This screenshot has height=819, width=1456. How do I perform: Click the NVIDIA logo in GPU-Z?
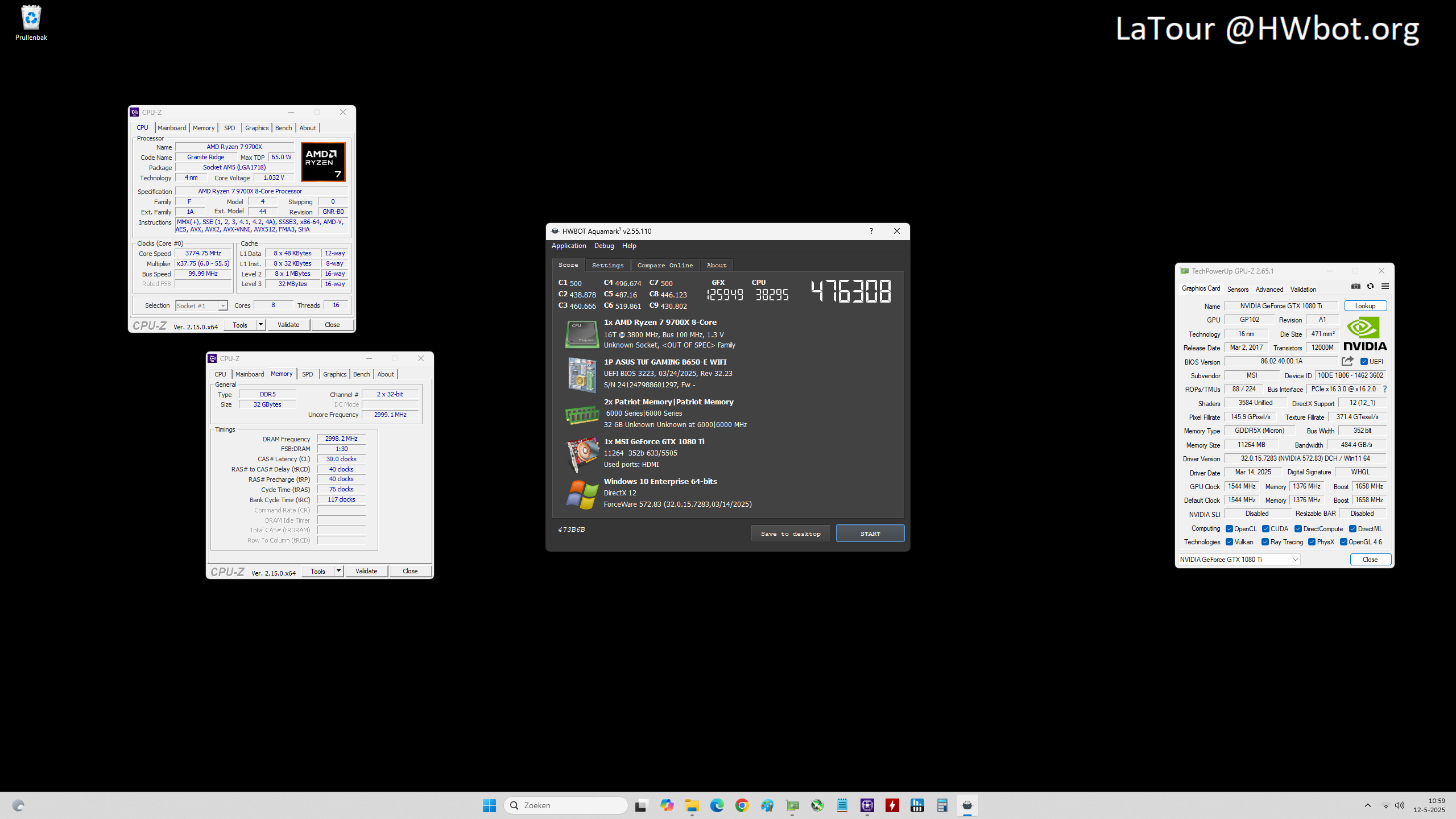pyautogui.click(x=1364, y=334)
